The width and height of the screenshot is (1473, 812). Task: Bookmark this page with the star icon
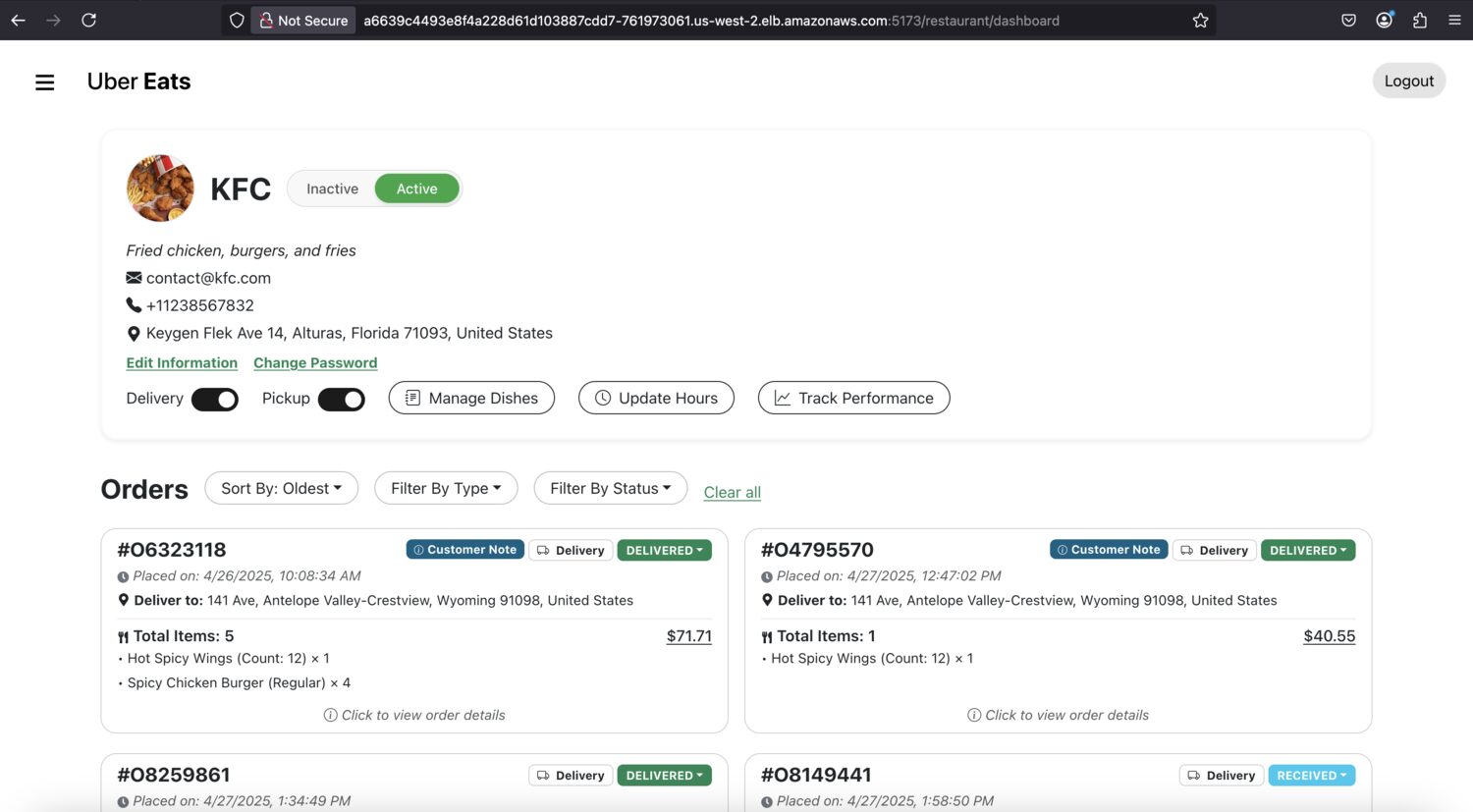pyautogui.click(x=1200, y=20)
